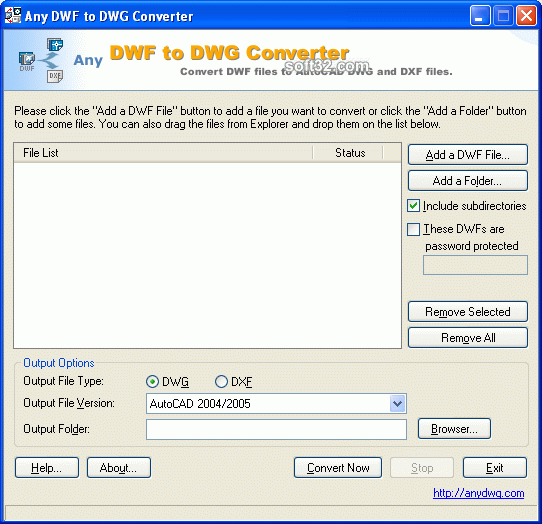Exit the application
This screenshot has width=542, height=524.
pyautogui.click(x=495, y=468)
